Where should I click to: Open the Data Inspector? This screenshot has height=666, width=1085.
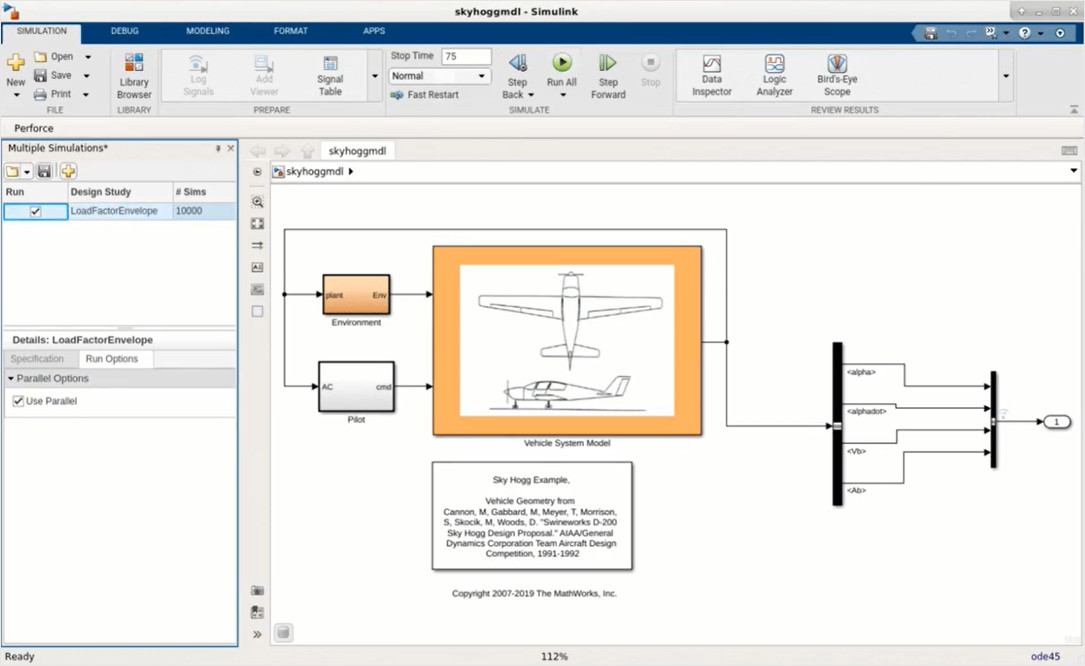tap(711, 75)
